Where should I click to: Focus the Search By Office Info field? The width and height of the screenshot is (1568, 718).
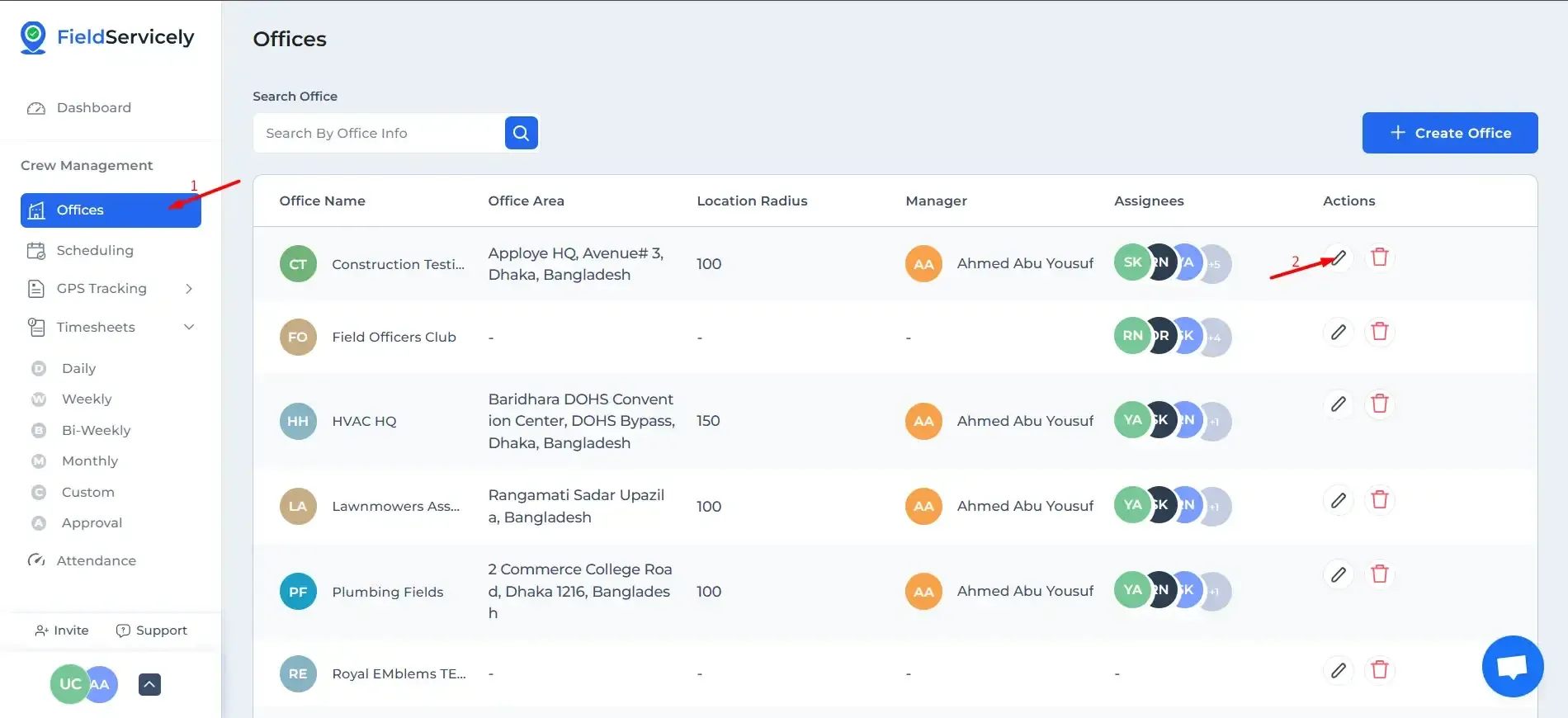click(380, 133)
